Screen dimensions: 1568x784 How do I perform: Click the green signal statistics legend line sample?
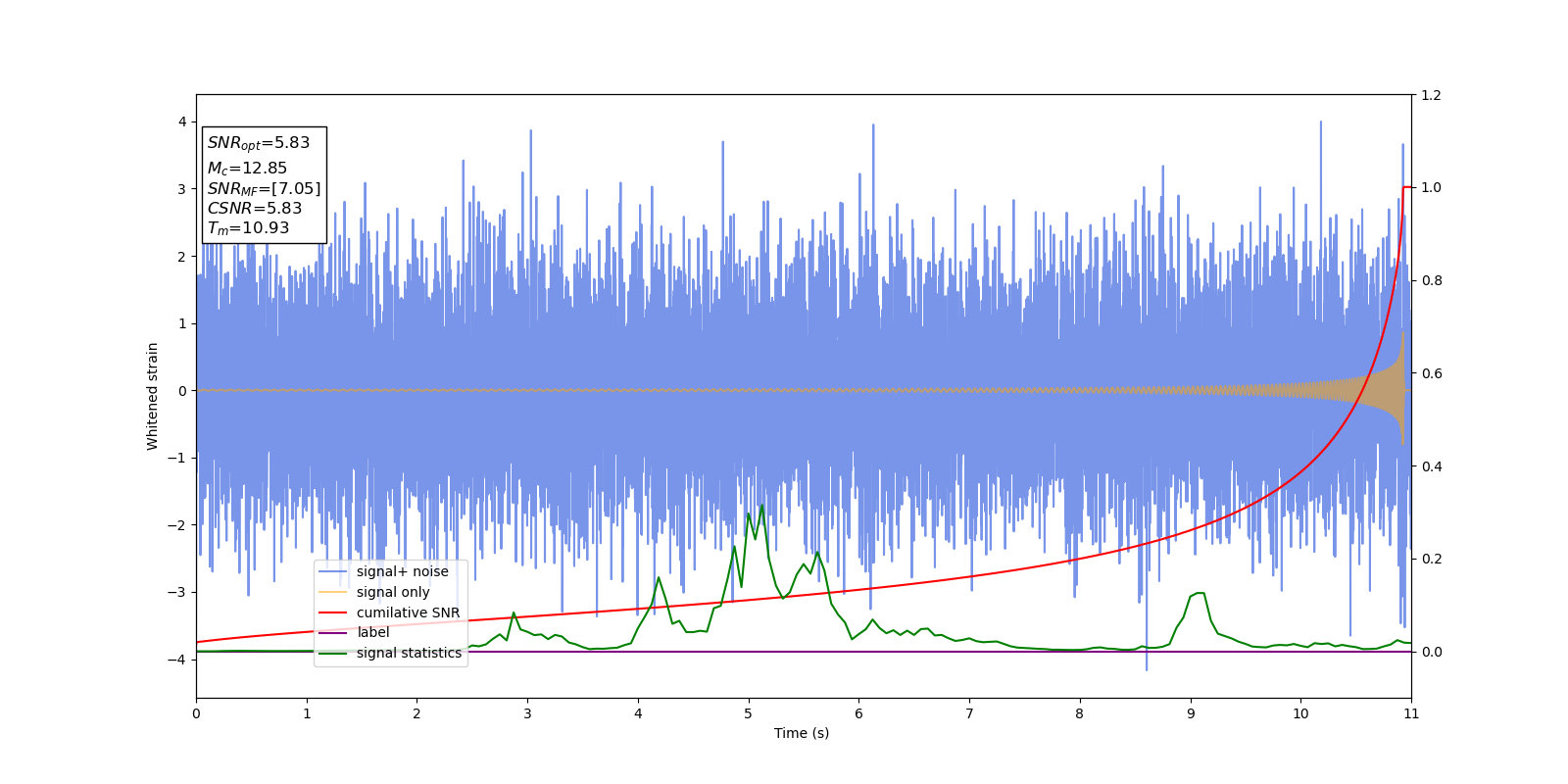[x=333, y=653]
